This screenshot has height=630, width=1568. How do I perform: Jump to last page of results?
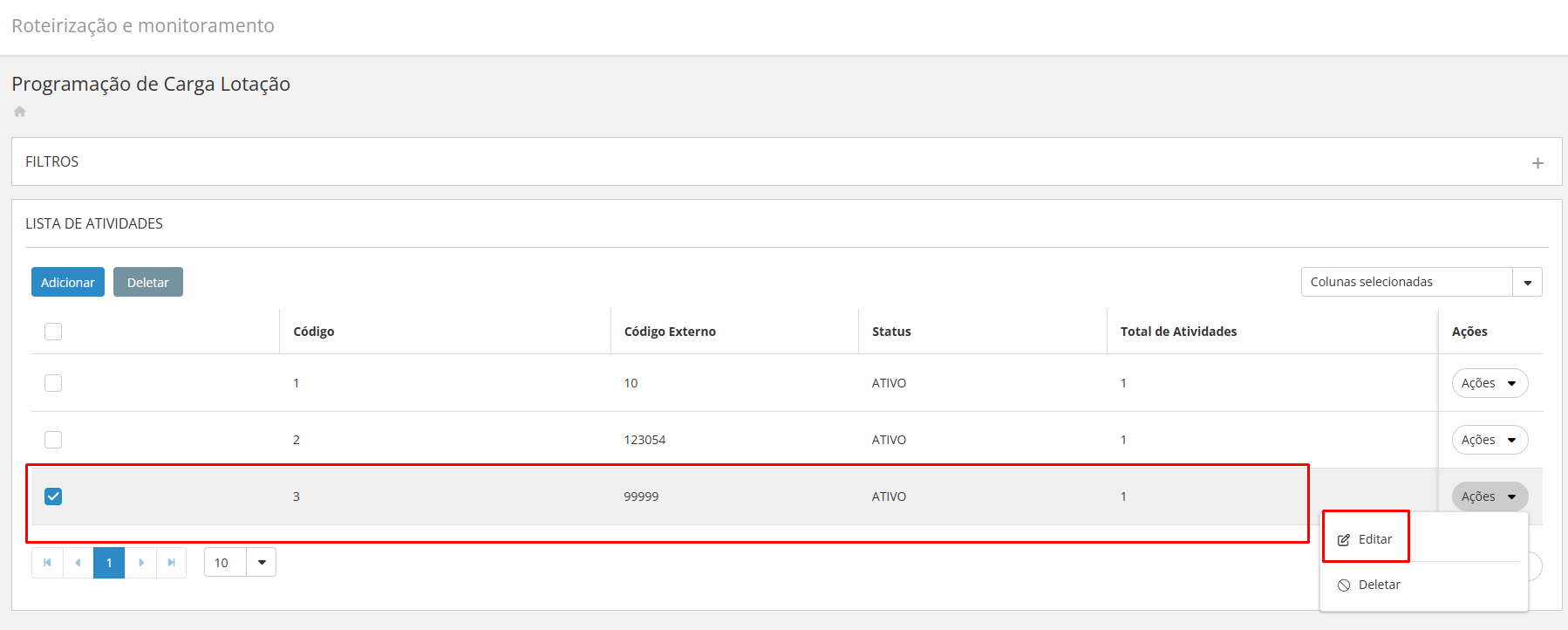172,563
